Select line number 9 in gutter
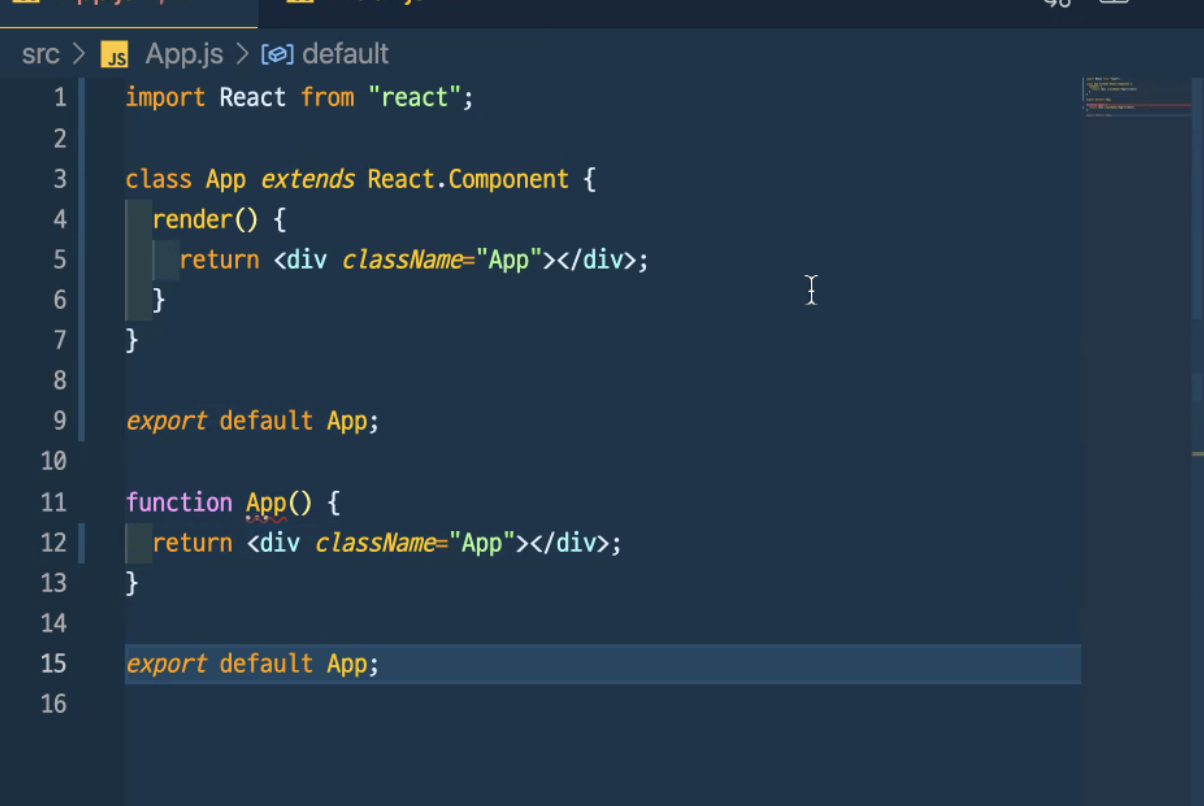 coord(60,421)
